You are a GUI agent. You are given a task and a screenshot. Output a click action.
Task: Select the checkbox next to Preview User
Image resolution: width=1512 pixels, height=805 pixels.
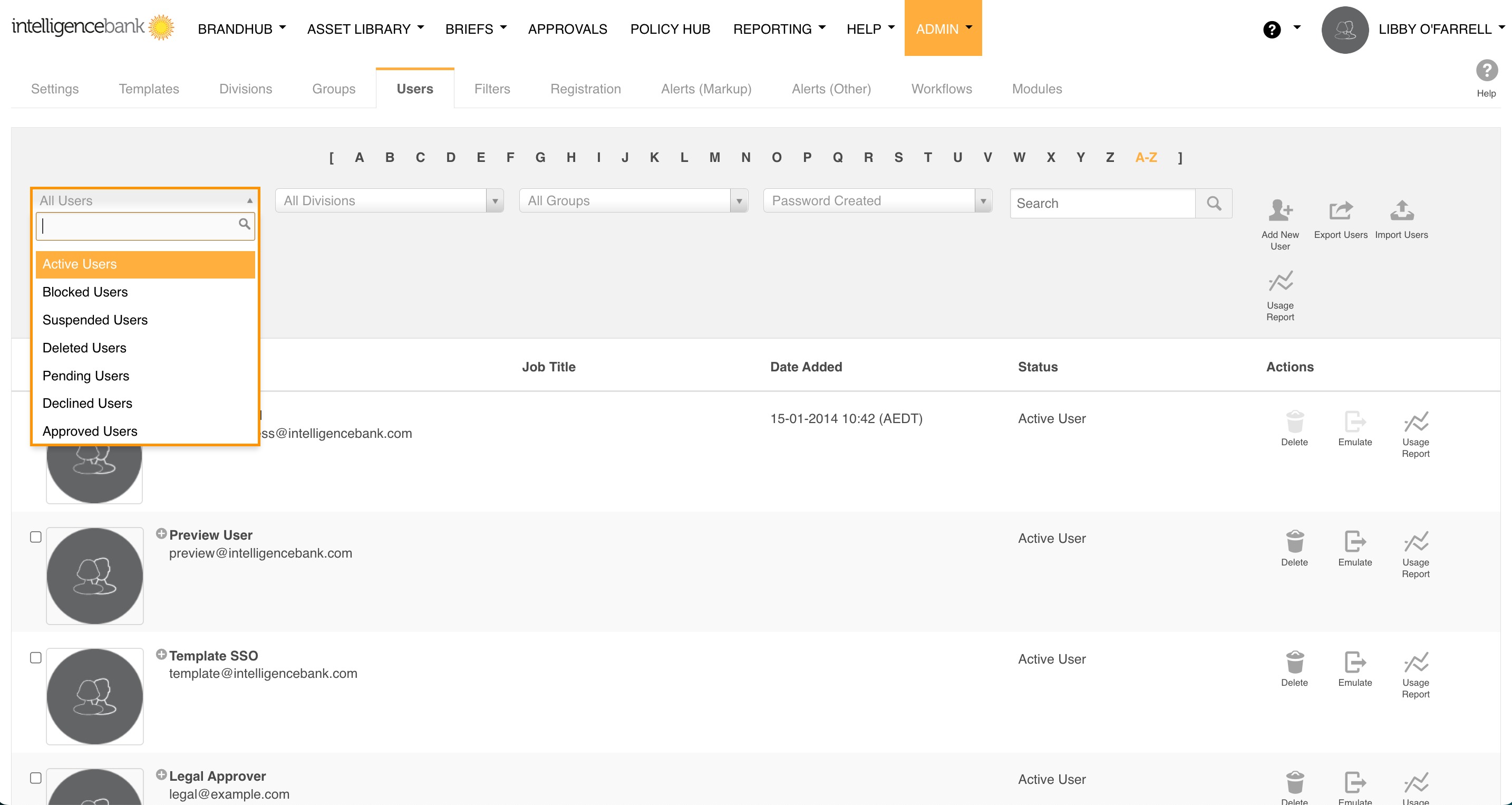pyautogui.click(x=35, y=536)
